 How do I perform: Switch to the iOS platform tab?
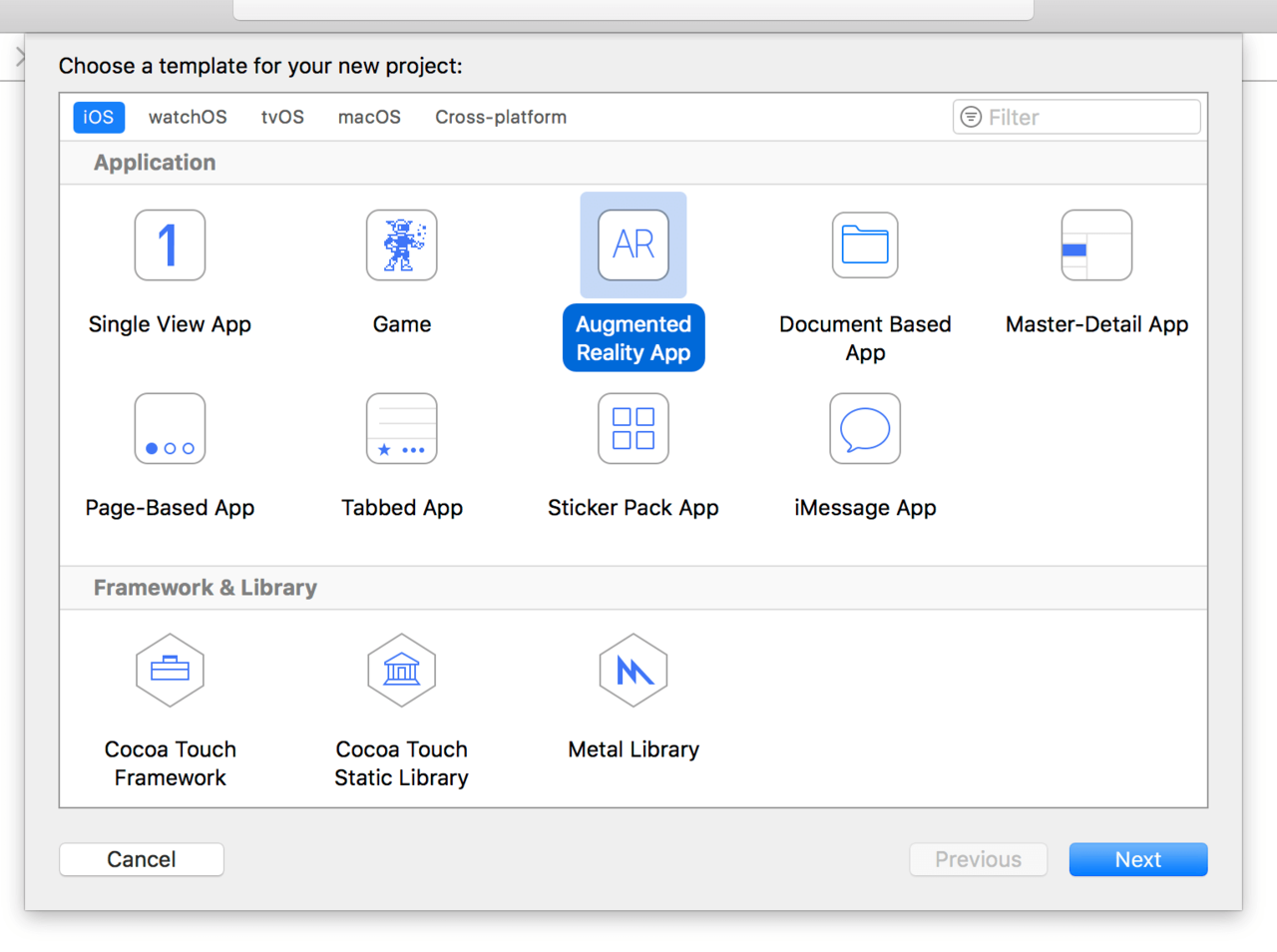tap(99, 117)
